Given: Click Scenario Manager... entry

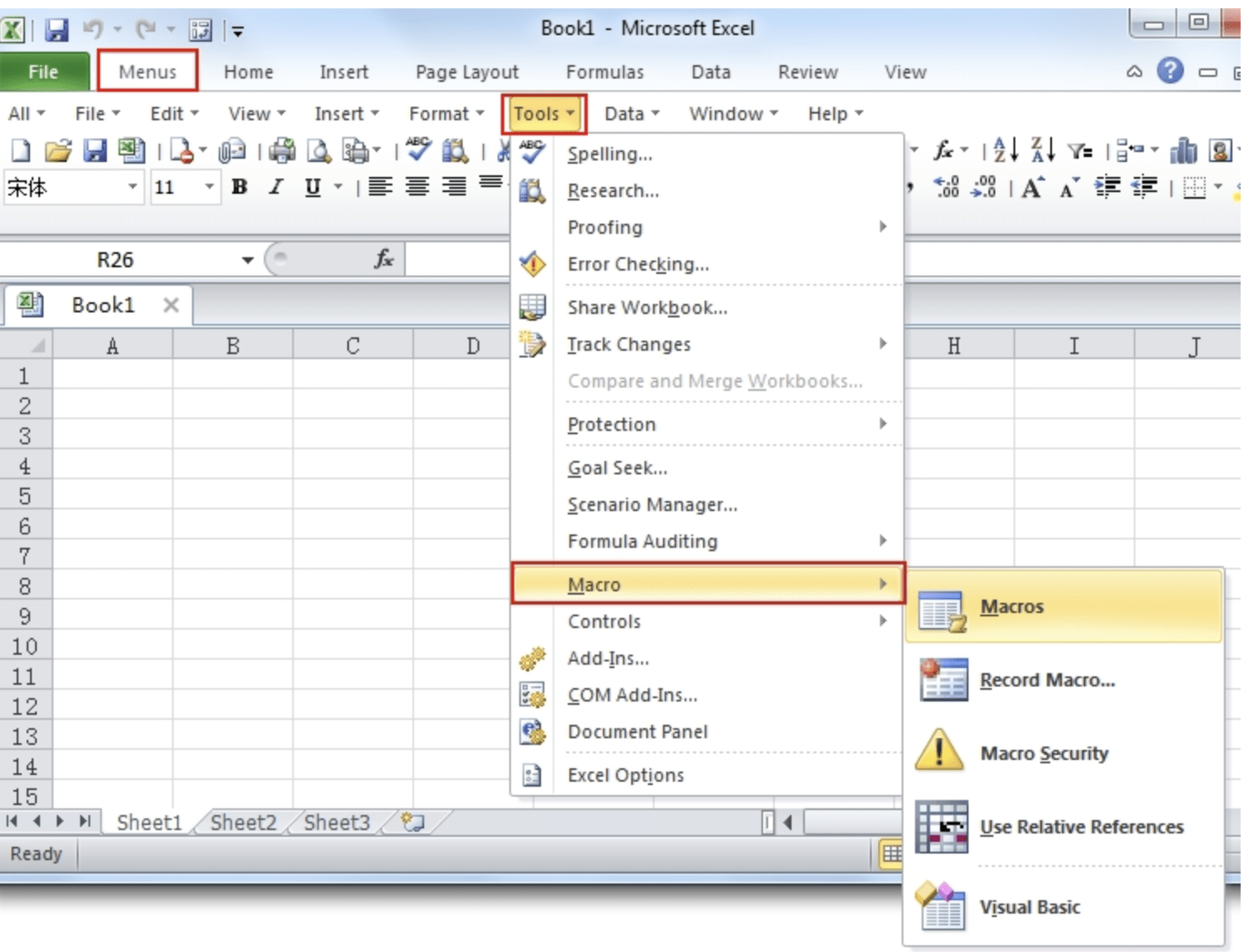Looking at the screenshot, I should pyautogui.click(x=707, y=504).
